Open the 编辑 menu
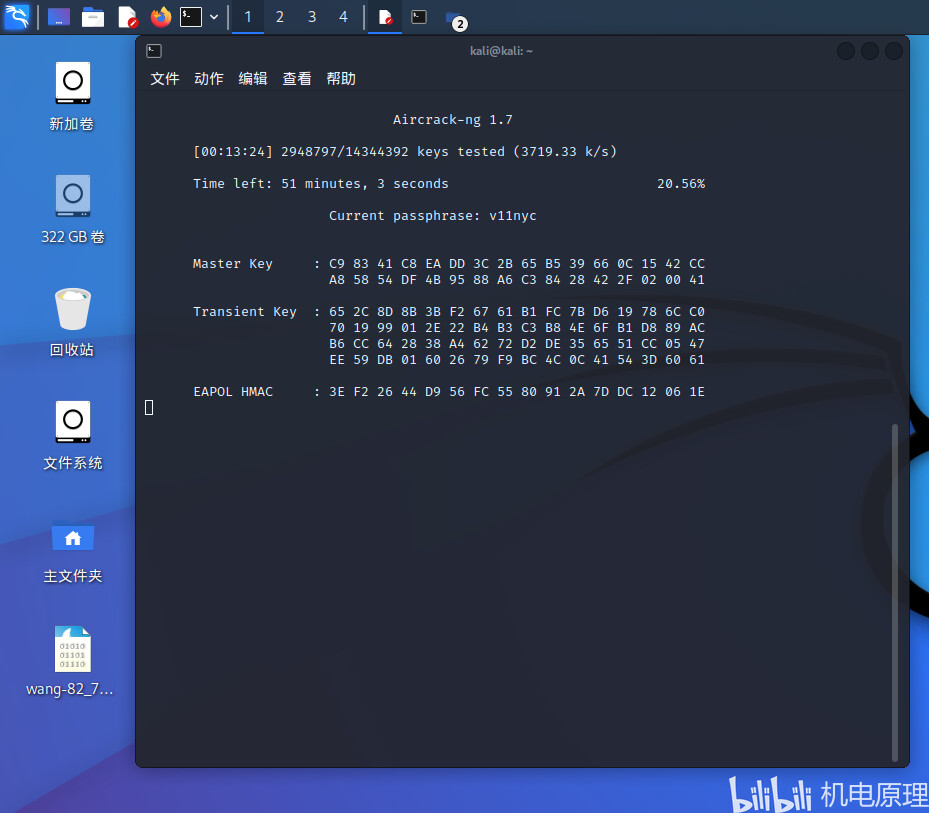The image size is (929, 813). click(253, 79)
